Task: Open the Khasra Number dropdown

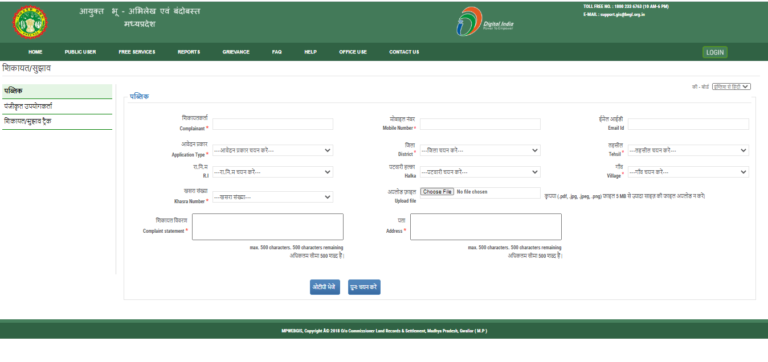Action: coord(272,197)
